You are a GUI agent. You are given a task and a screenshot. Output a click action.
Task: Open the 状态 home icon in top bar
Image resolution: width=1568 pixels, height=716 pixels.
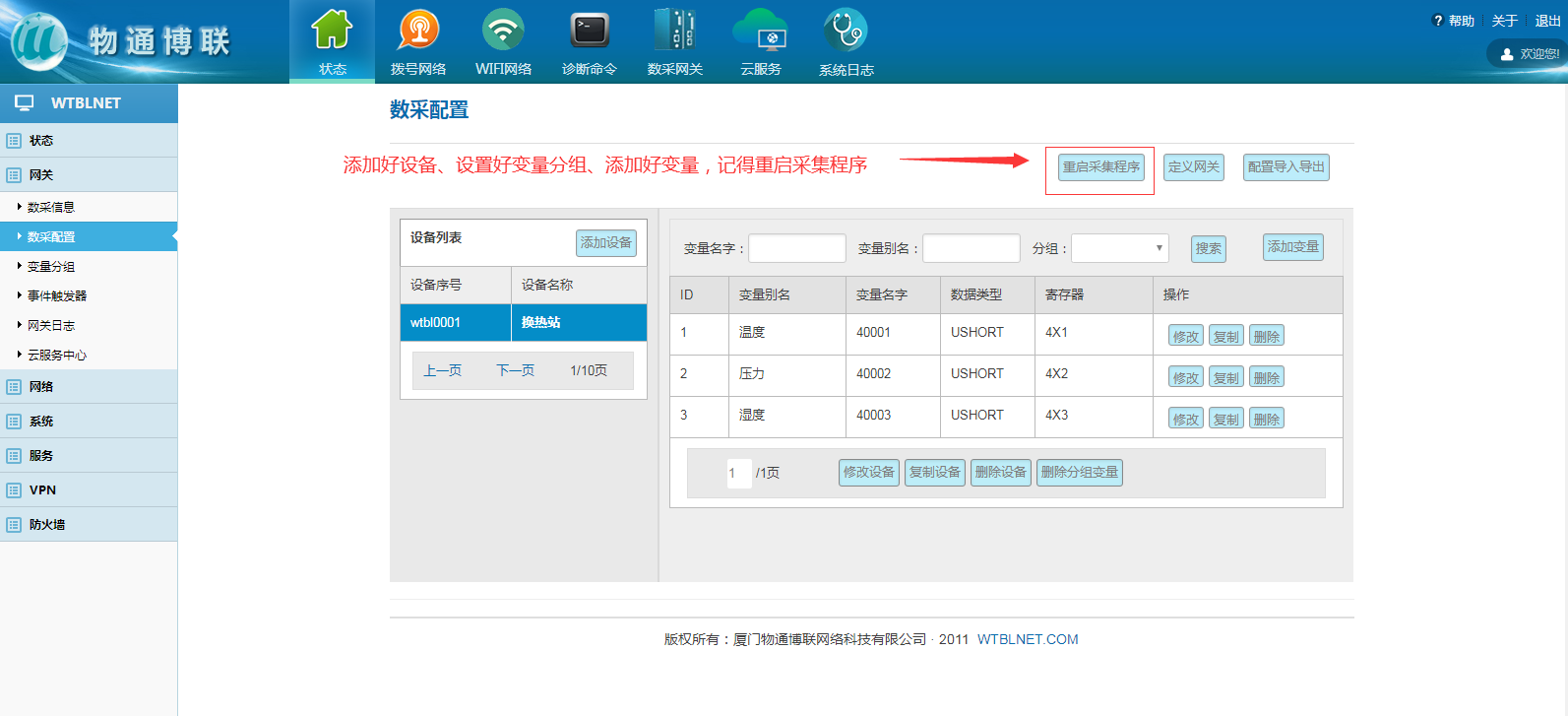coord(332,30)
